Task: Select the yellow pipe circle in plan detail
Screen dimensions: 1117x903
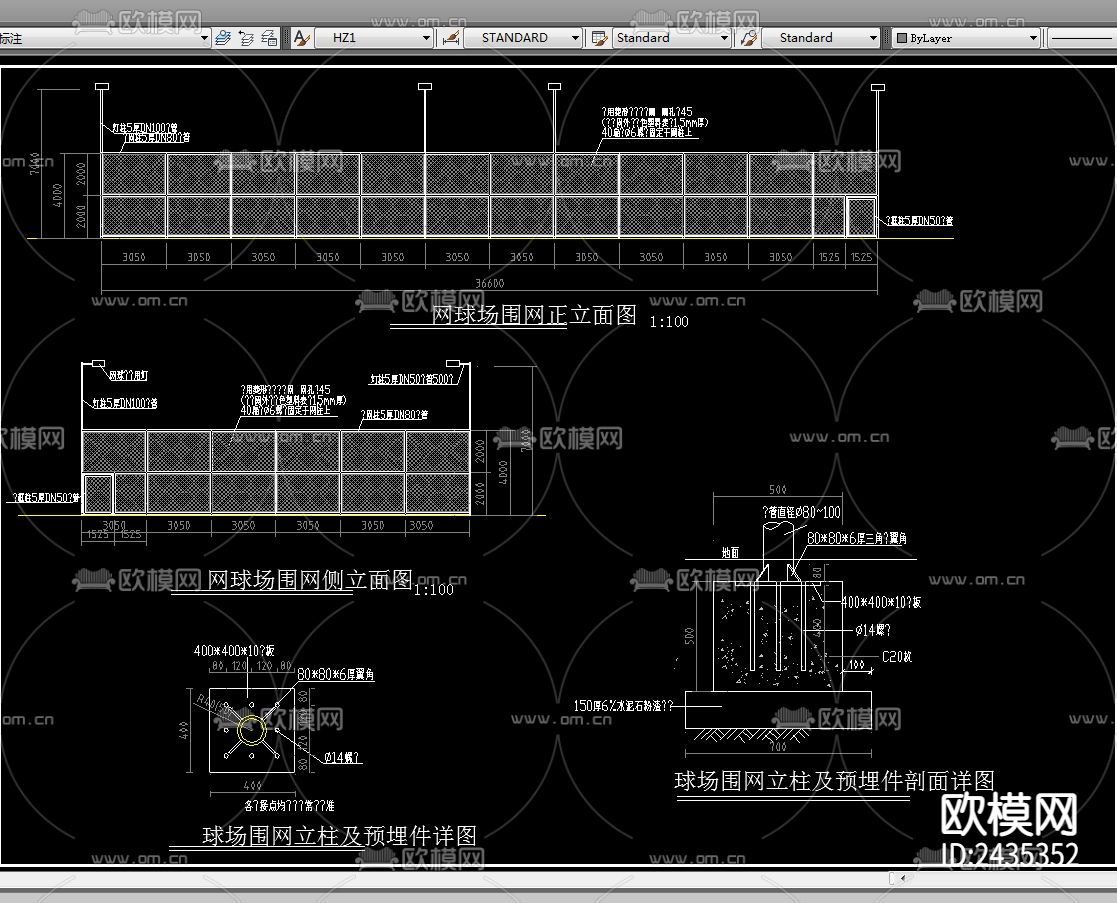Action: pos(251,730)
